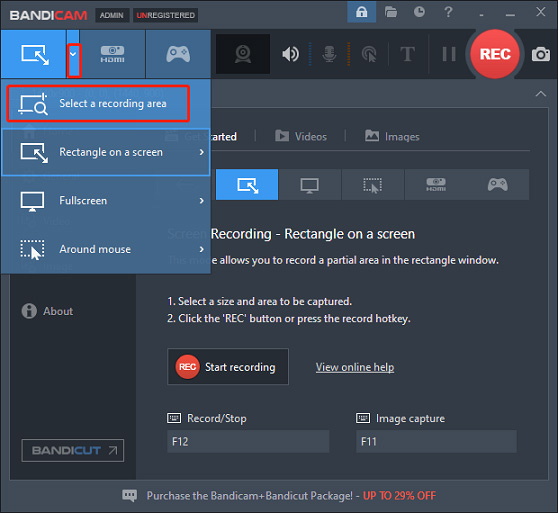Select game controller mode tile
The width and height of the screenshot is (558, 513).
[498, 185]
